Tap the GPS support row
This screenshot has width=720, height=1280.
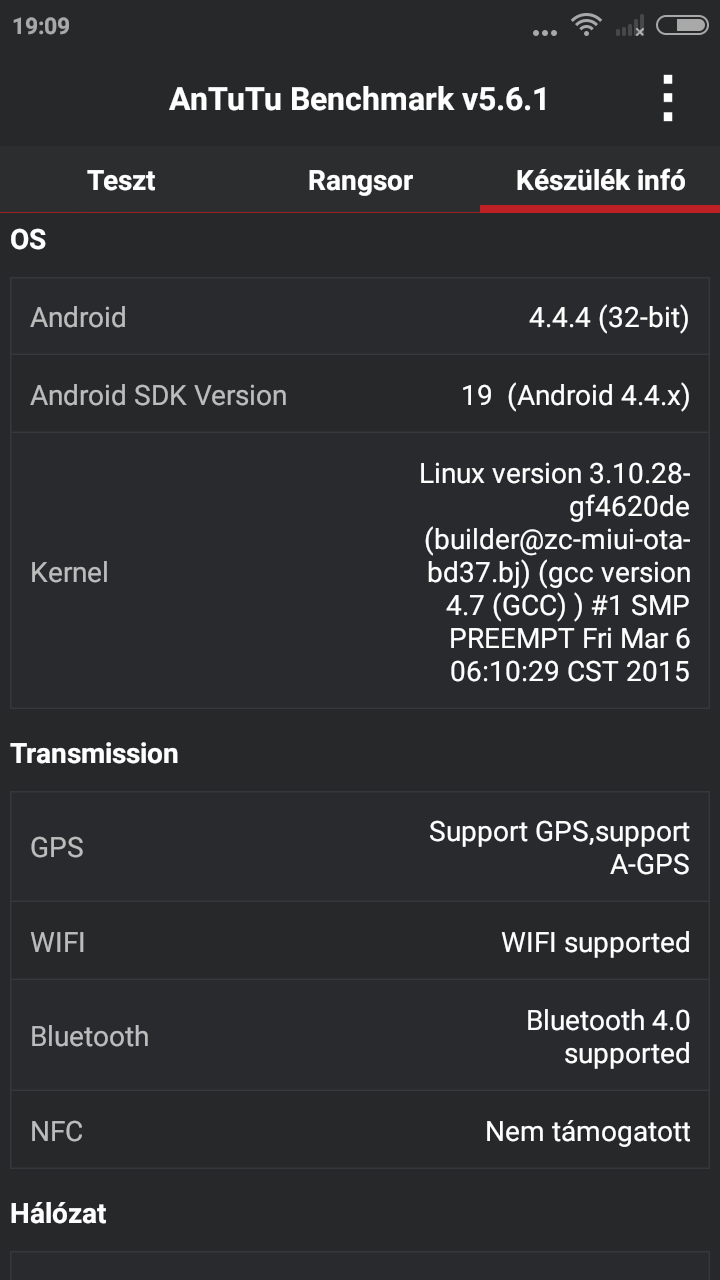pos(360,847)
